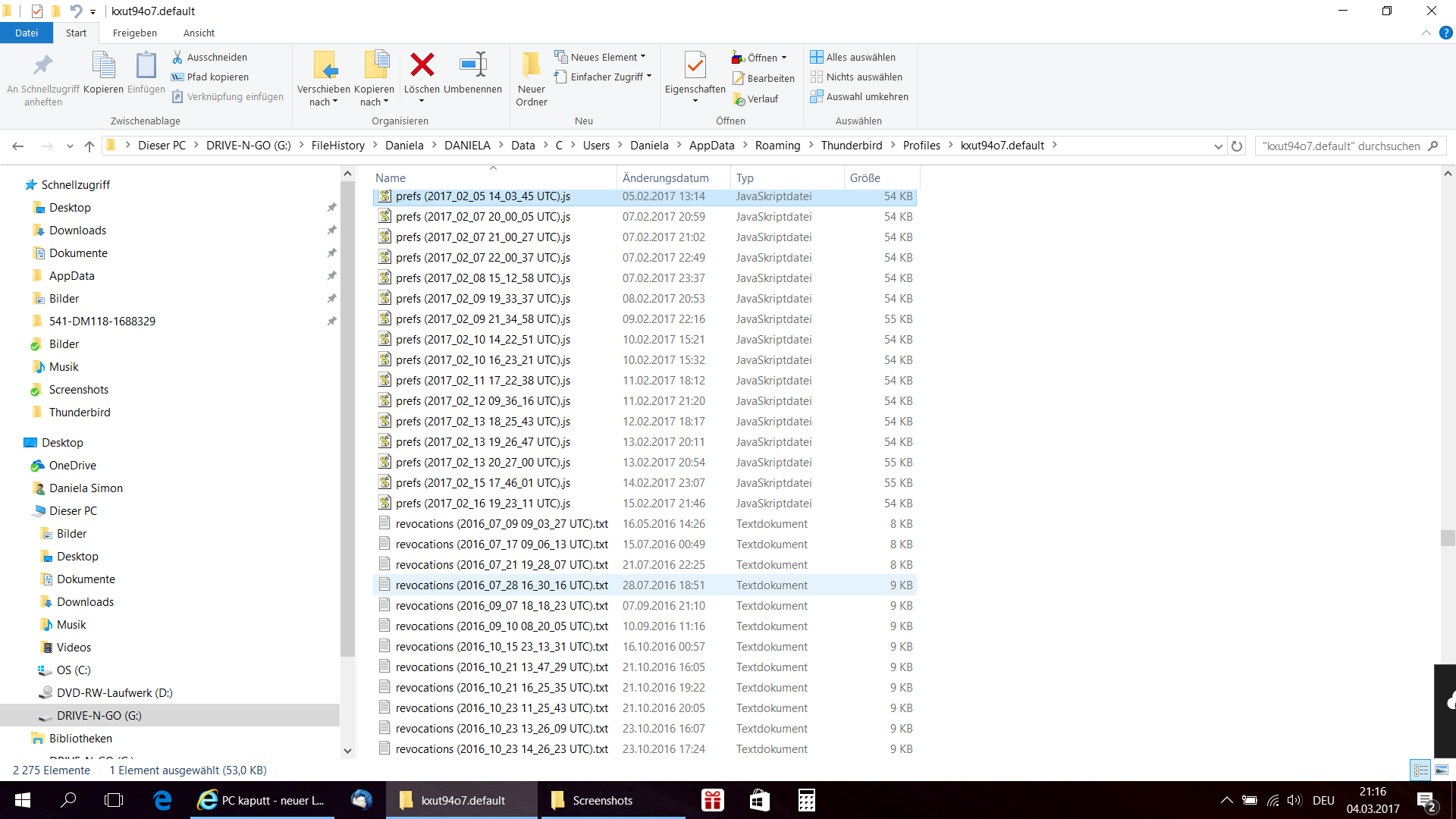This screenshot has height=819, width=1456.
Task: Click the Kopieren copy icon in ribbon
Action: (x=103, y=66)
